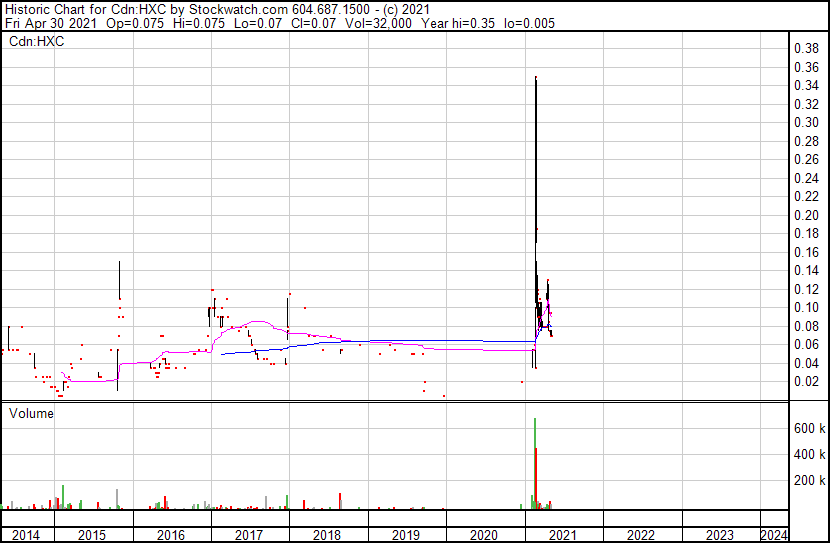The image size is (830, 543).
Task: Click the 0.18 price axis label
Action: (x=806, y=233)
